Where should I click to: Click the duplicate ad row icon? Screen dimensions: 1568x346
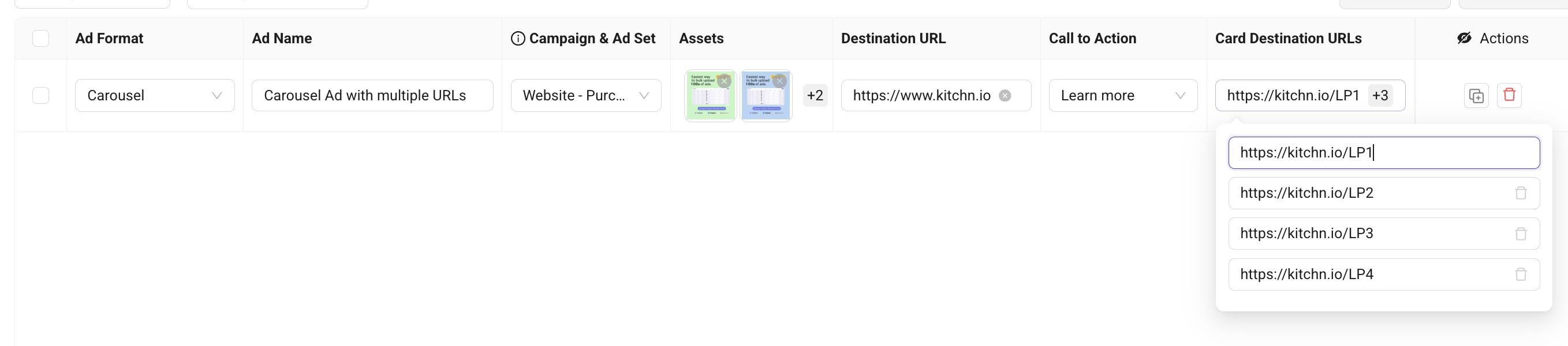tap(1476, 96)
